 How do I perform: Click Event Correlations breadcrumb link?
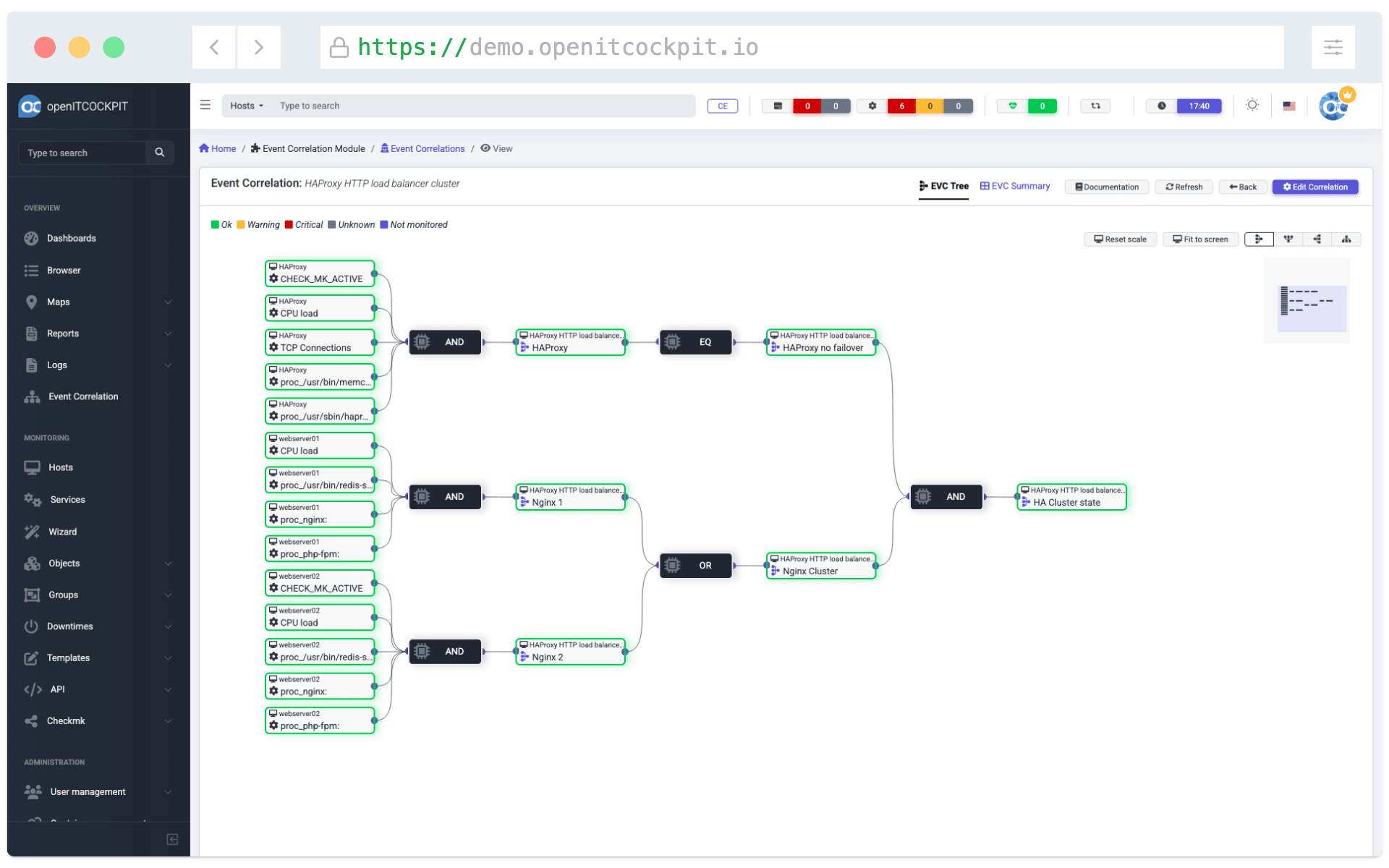point(423,149)
